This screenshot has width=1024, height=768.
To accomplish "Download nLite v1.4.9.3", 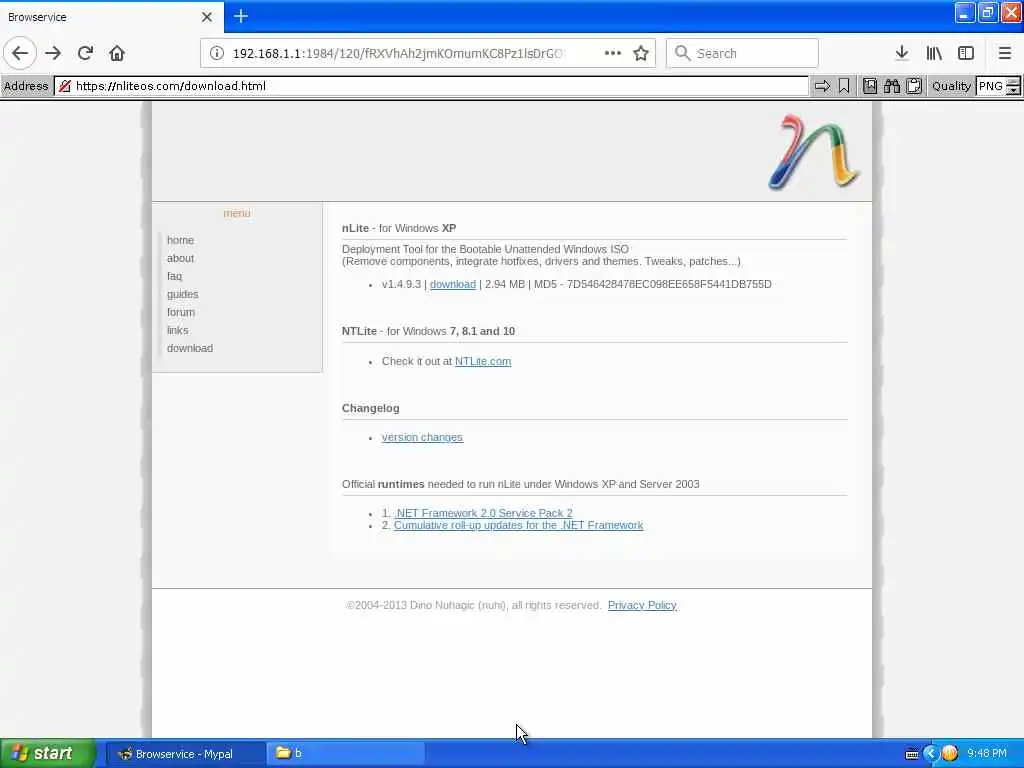I will coord(453,284).
